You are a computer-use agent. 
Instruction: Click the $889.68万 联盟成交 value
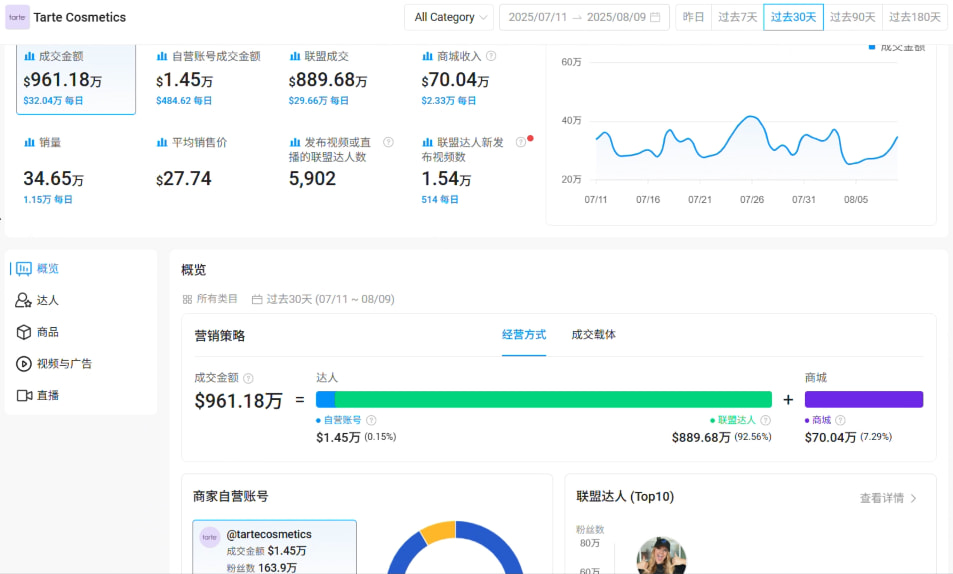328,80
